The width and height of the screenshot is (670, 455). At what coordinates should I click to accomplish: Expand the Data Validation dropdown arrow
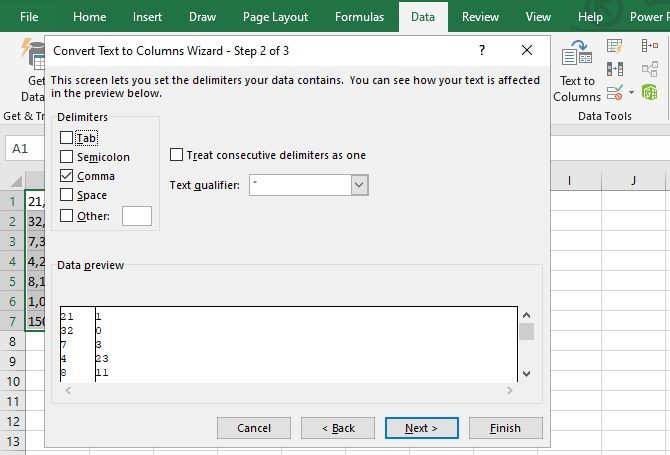coord(631,93)
